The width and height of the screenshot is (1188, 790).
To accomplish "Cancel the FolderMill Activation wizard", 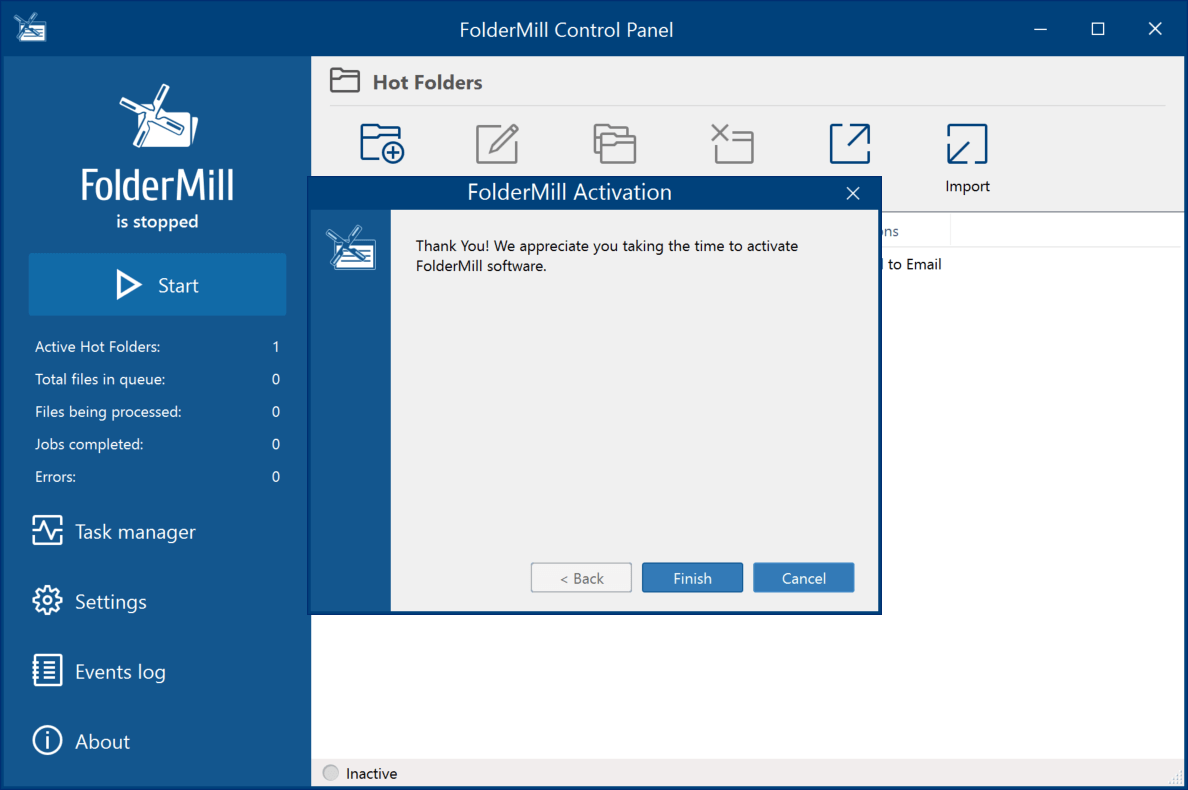I will pyautogui.click(x=803, y=578).
